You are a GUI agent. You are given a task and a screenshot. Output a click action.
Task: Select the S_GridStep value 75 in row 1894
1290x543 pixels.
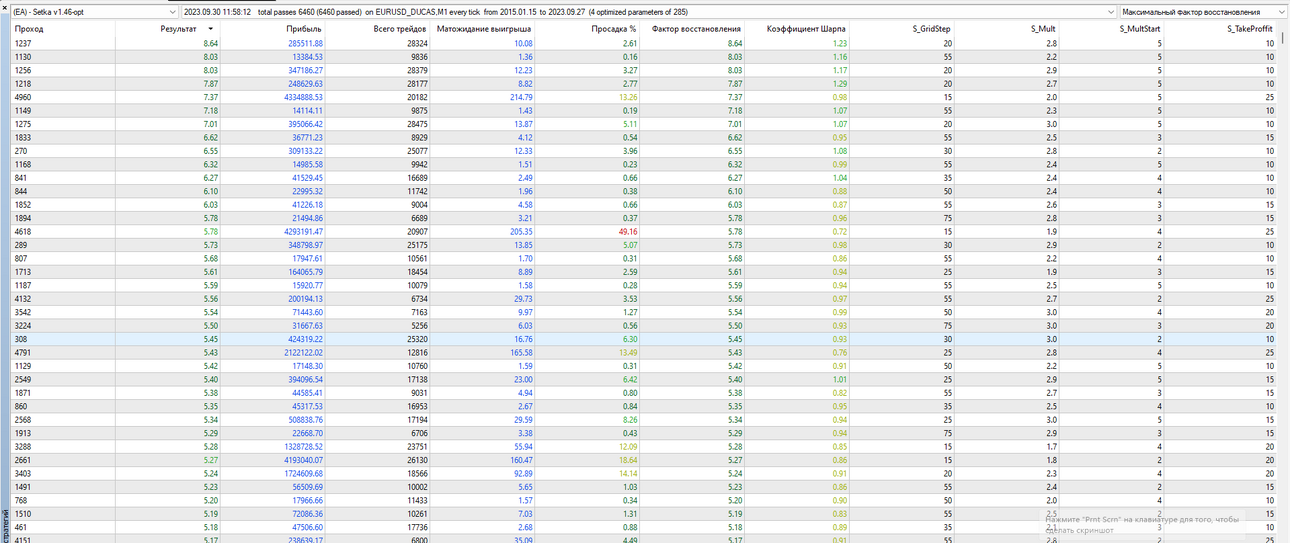[948, 218]
